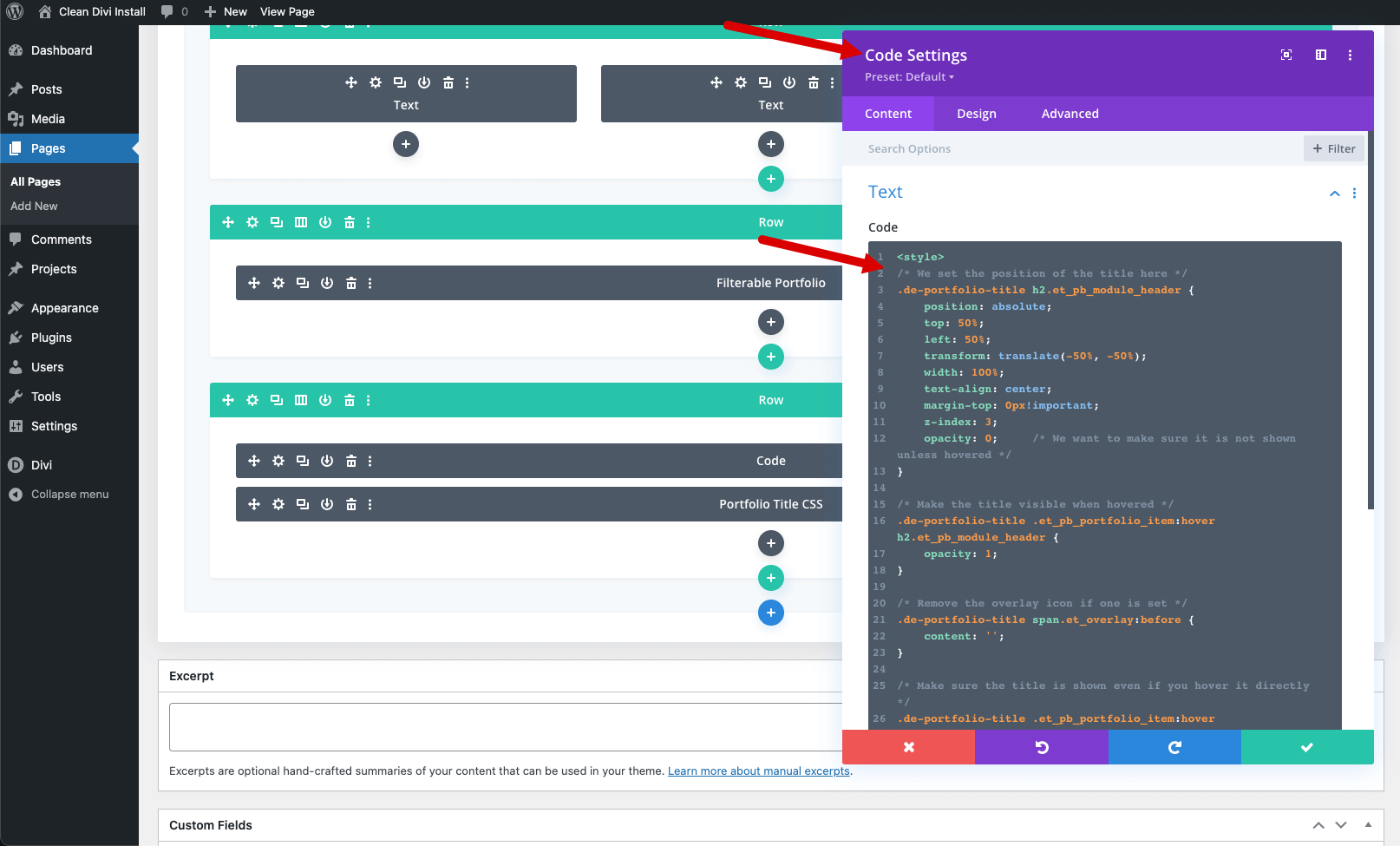The image size is (1400, 846).
Task: Toggle Portfolio Title CSS module power icon
Action: (327, 504)
